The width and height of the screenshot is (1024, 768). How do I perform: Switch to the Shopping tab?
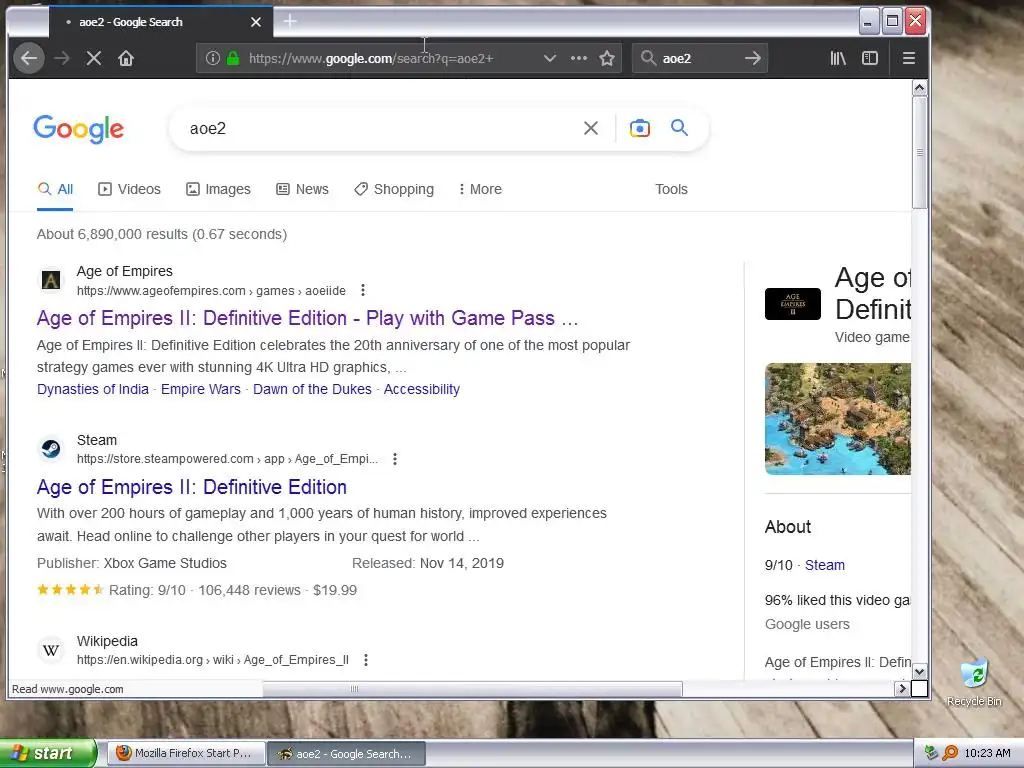[394, 189]
